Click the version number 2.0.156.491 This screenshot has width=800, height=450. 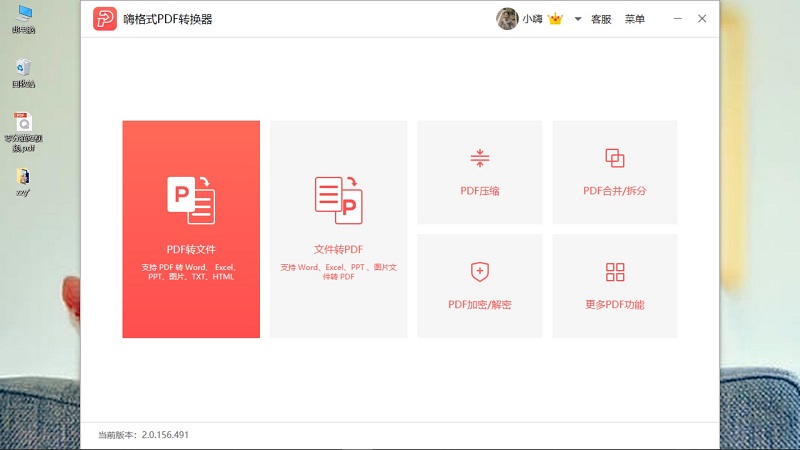[165, 435]
